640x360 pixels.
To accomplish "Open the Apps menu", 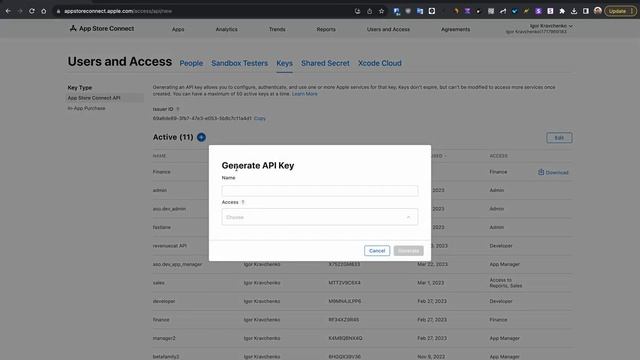I will pyautogui.click(x=178, y=29).
